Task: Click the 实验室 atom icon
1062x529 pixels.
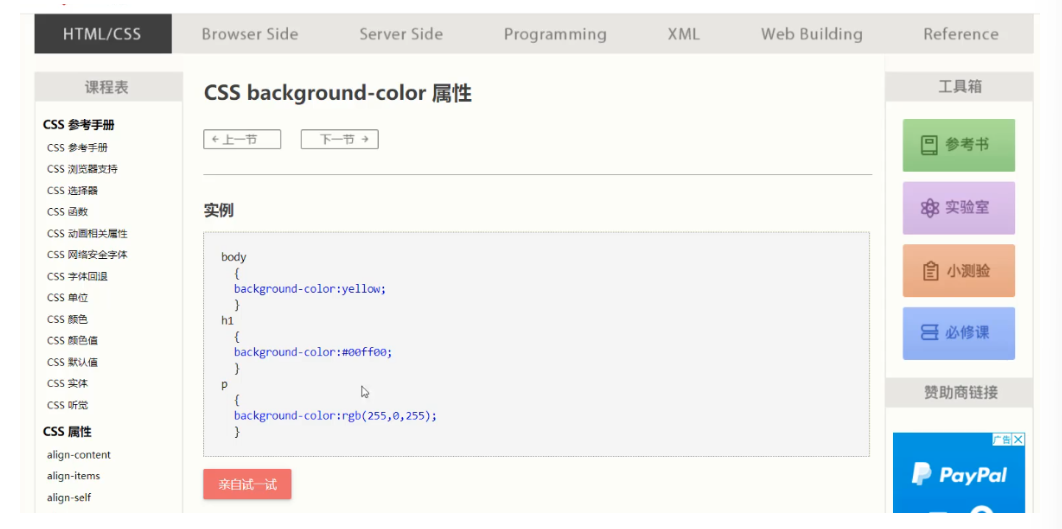Action: pos(930,208)
